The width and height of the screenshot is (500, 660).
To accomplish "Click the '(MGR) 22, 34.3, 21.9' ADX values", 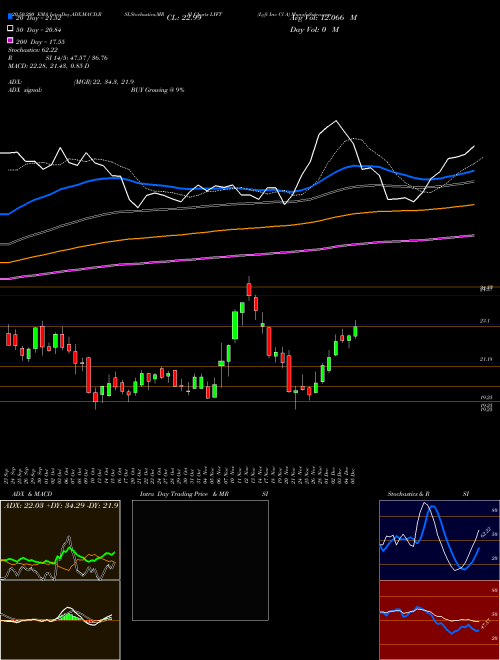I will 104,82.
